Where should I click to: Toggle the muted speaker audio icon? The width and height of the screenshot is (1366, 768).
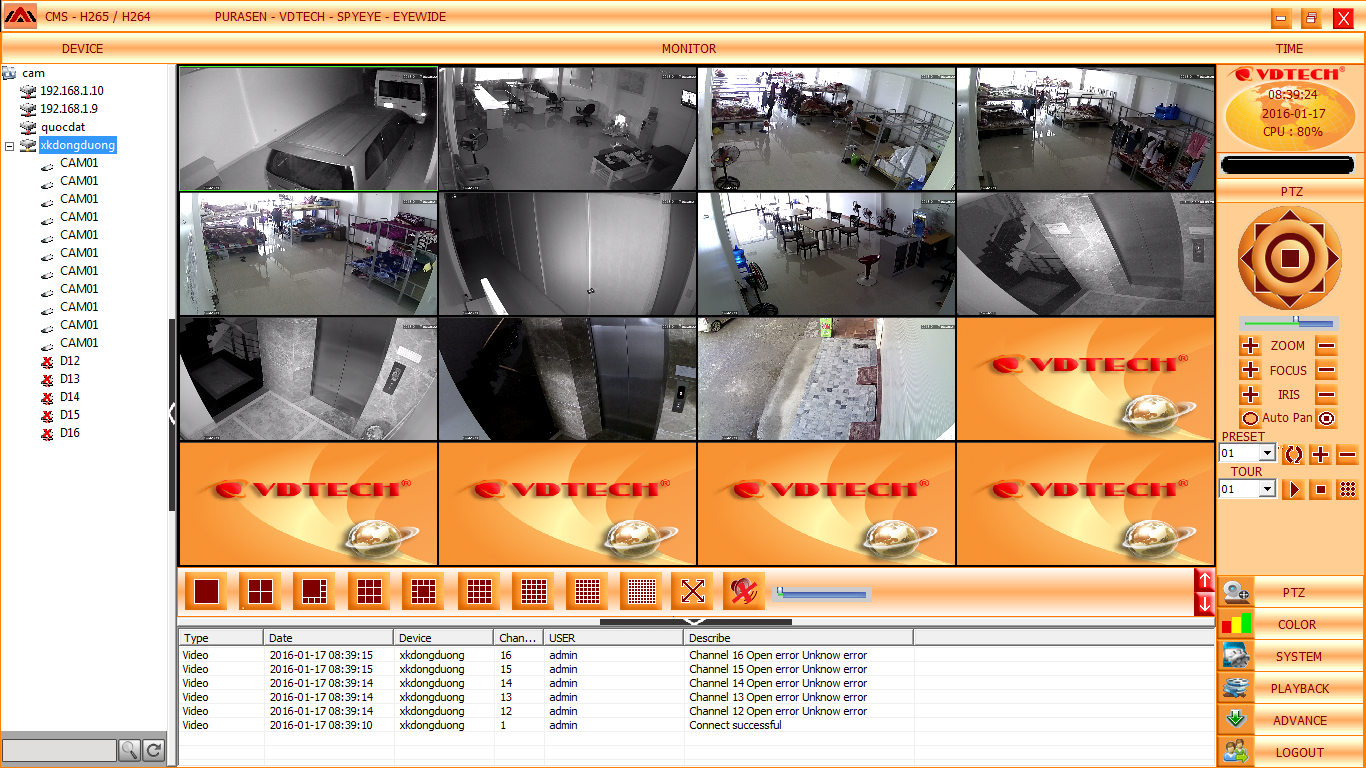click(743, 591)
